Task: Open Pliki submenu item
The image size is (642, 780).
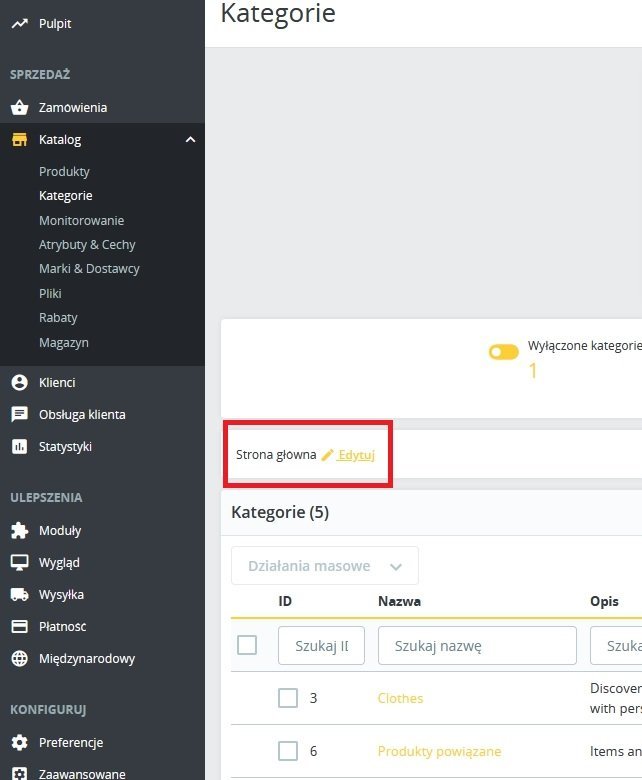Action: coord(50,293)
